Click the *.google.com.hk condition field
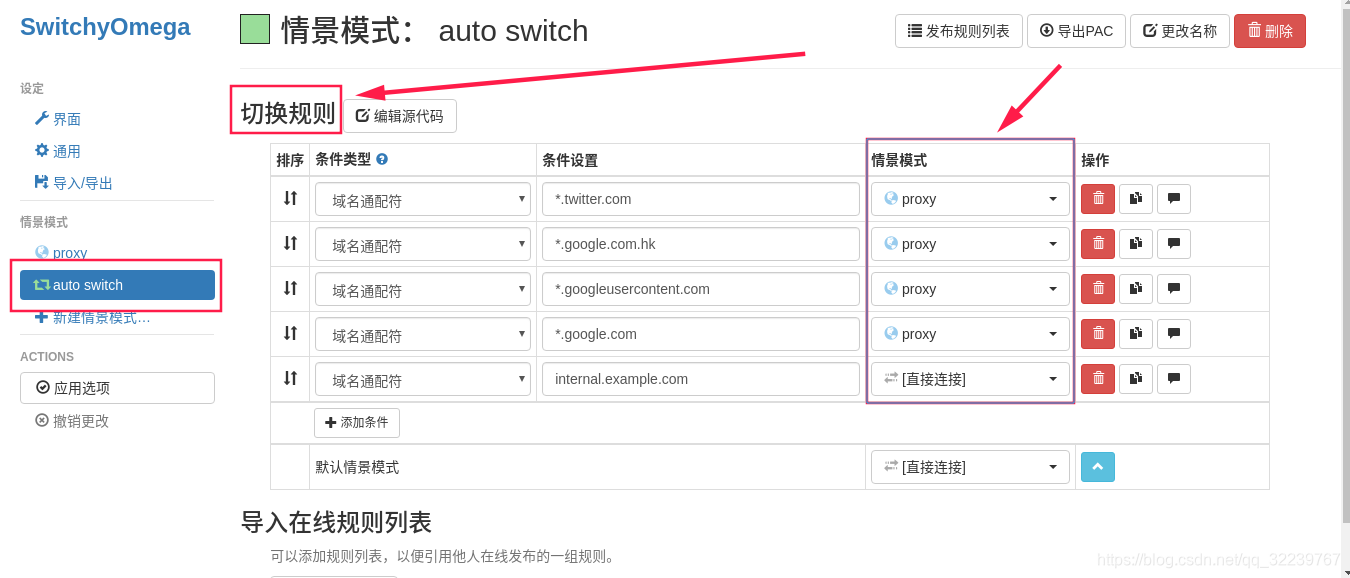Image resolution: width=1350 pixels, height=578 pixels. (x=701, y=244)
